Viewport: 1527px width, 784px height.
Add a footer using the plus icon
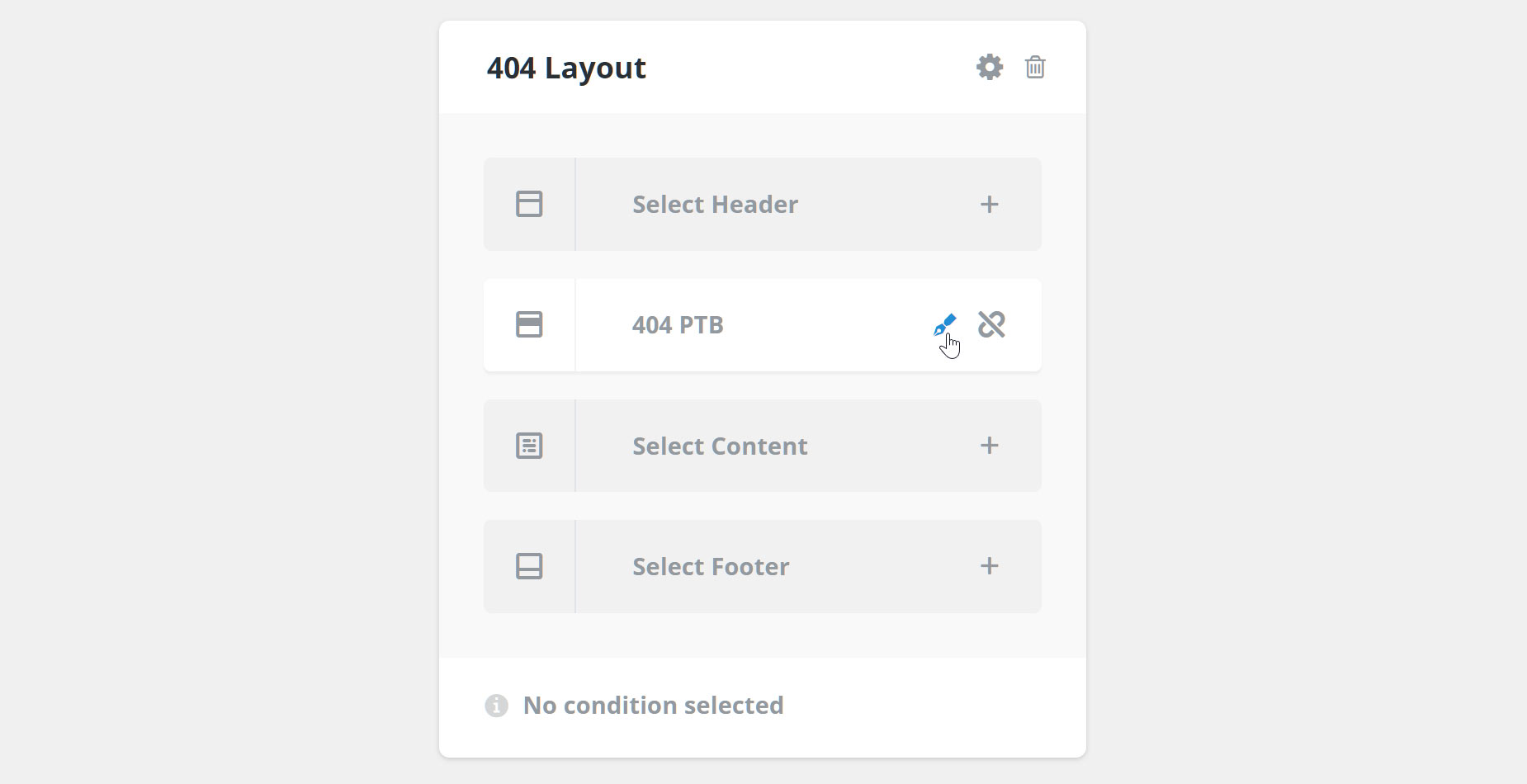(990, 566)
